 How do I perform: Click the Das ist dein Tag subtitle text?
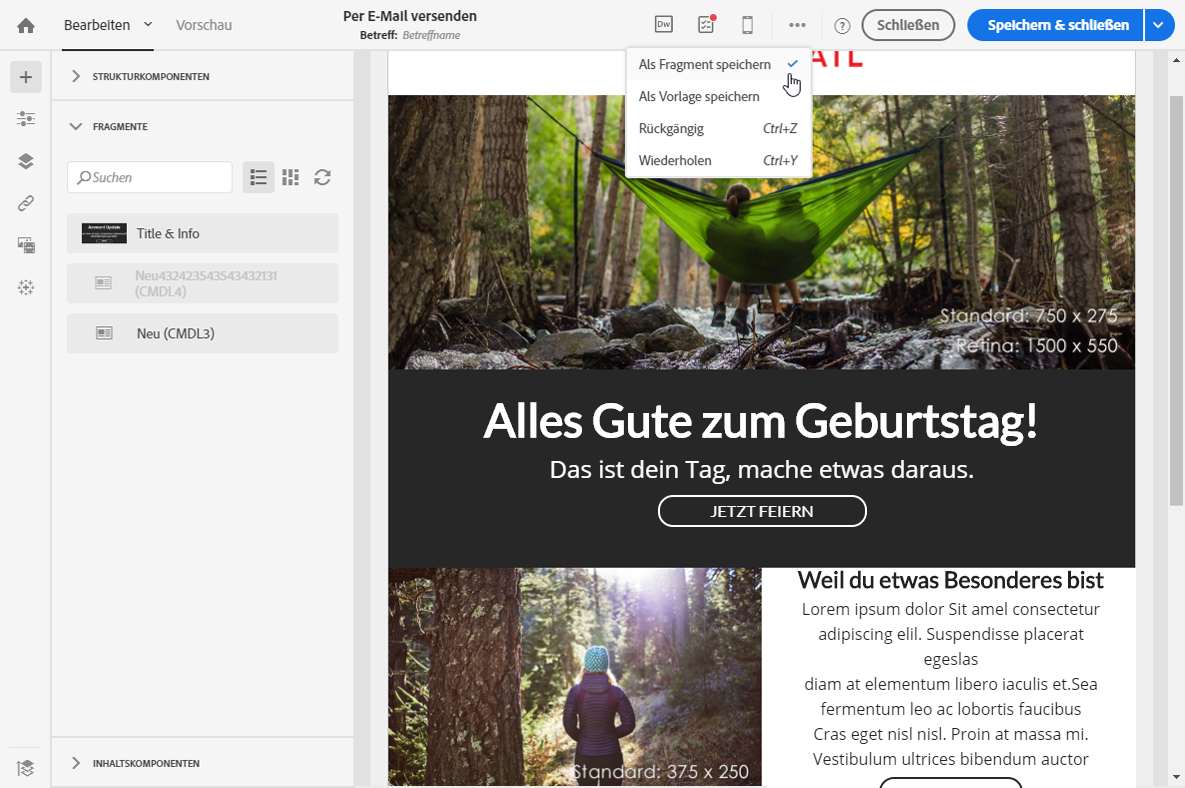[x=761, y=470]
